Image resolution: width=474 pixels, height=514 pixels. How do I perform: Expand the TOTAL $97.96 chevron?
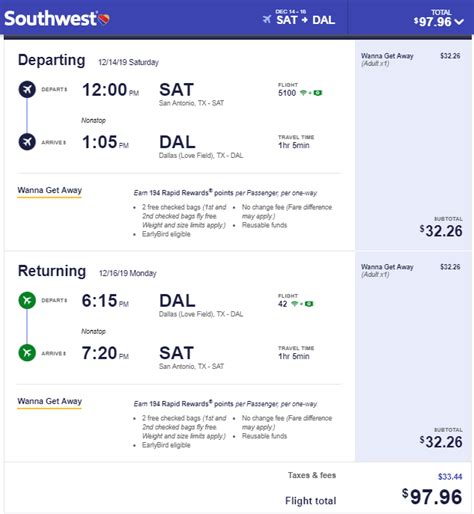pyautogui.click(x=459, y=22)
